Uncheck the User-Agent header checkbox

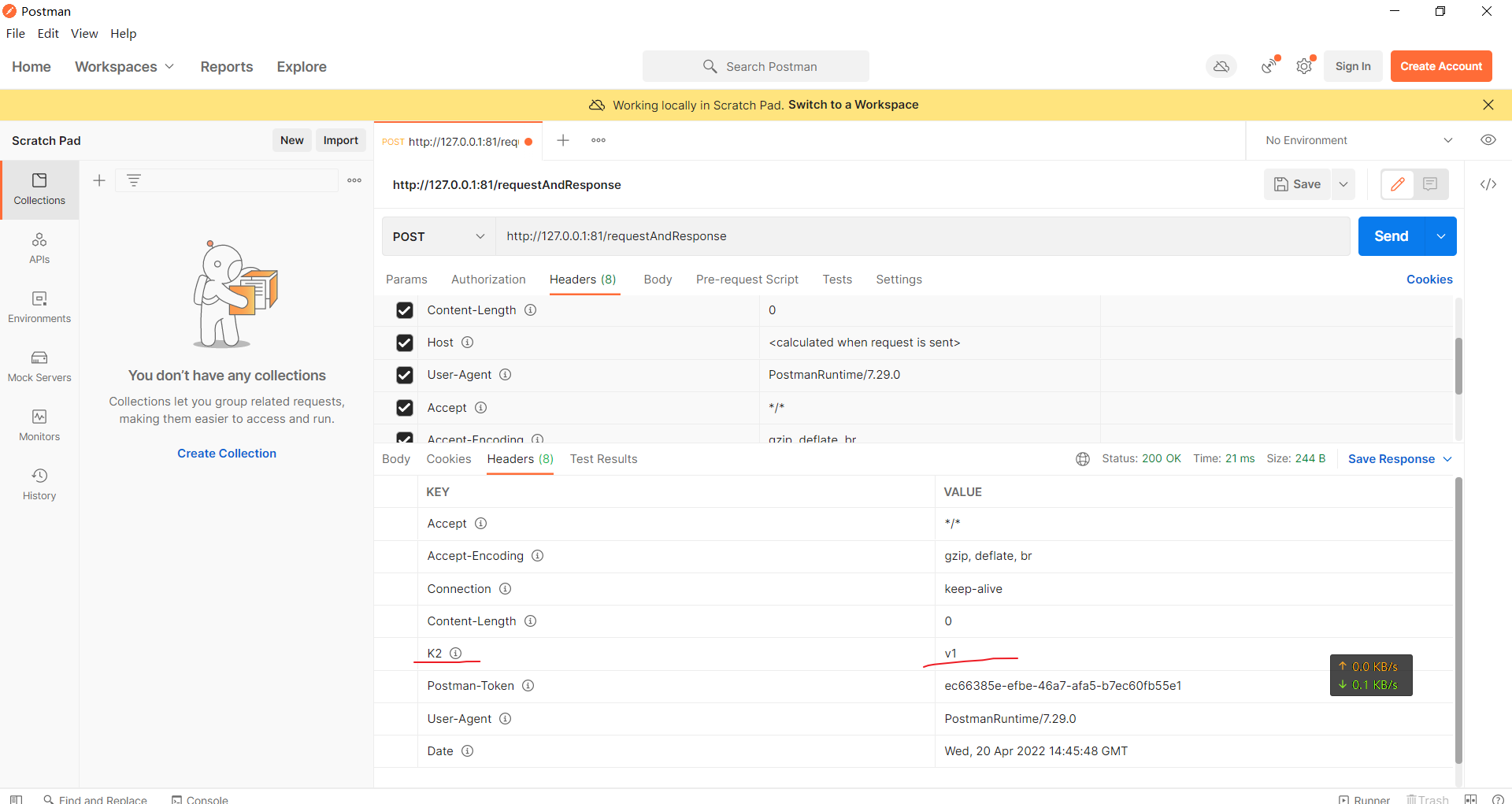coord(405,375)
